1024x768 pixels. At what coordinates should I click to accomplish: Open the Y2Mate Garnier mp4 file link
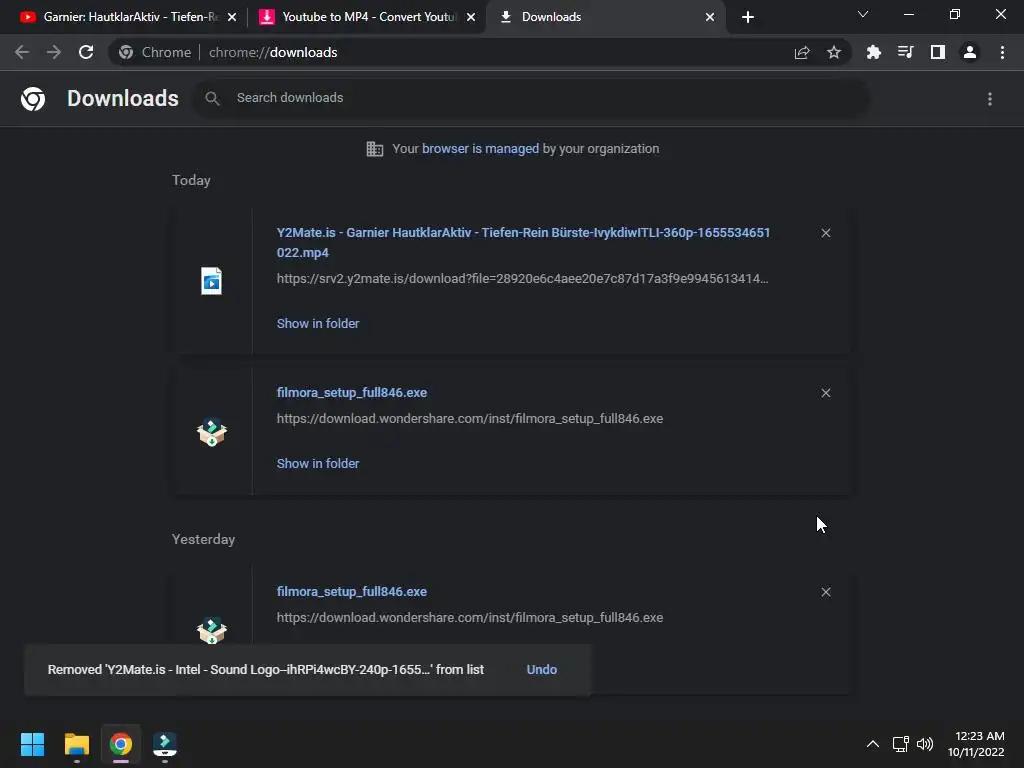pyautogui.click(x=523, y=242)
